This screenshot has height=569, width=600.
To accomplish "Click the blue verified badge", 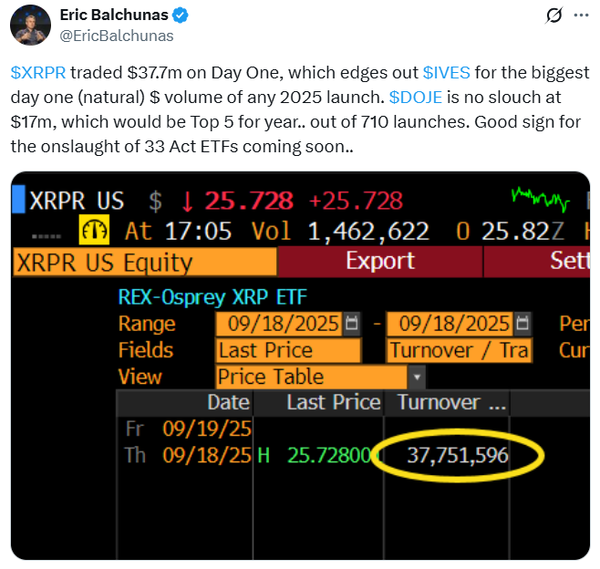I will click(x=179, y=16).
